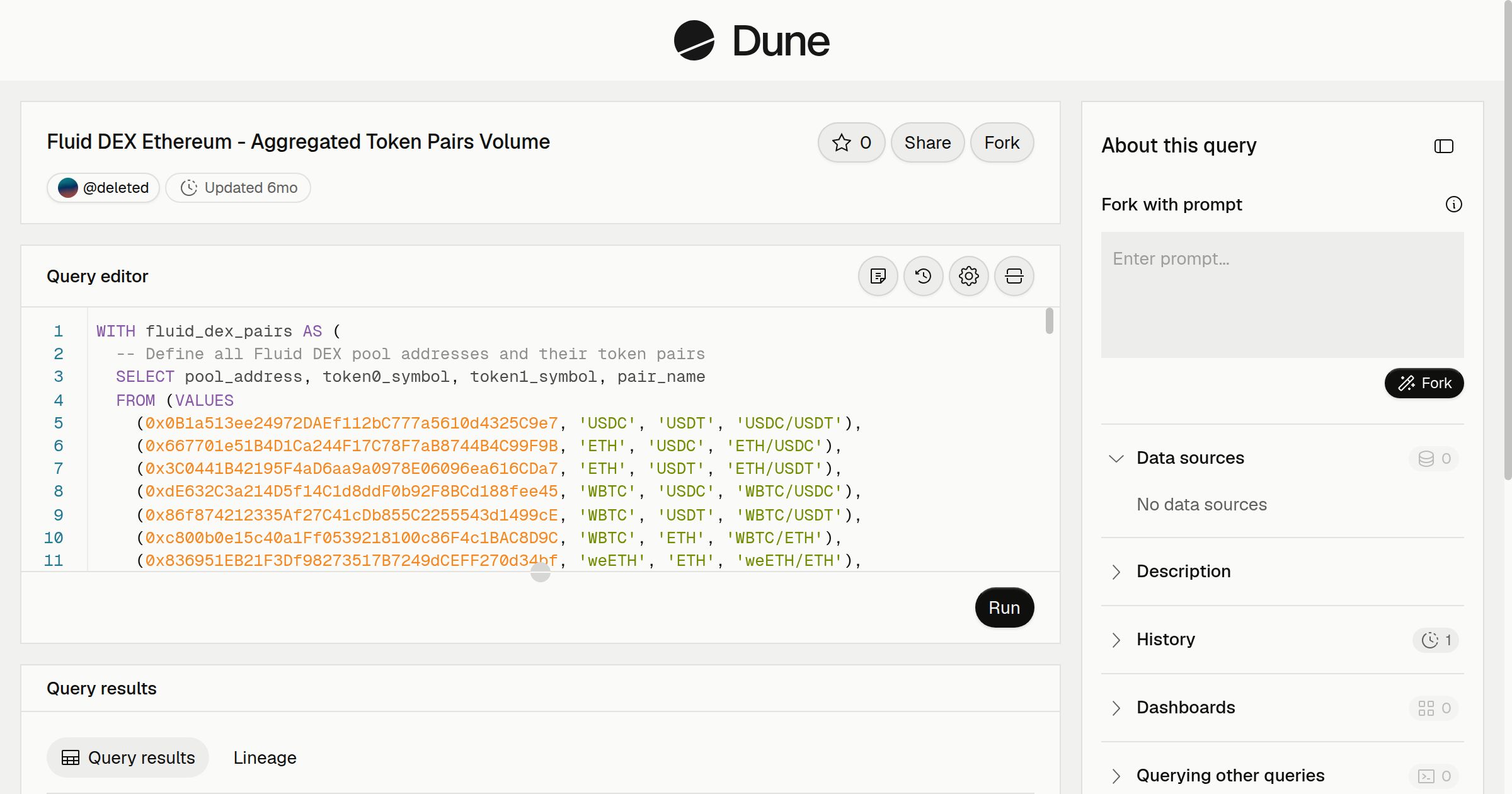The height and width of the screenshot is (794, 1512).
Task: Click the @deleted user avatar
Action: tap(67, 188)
